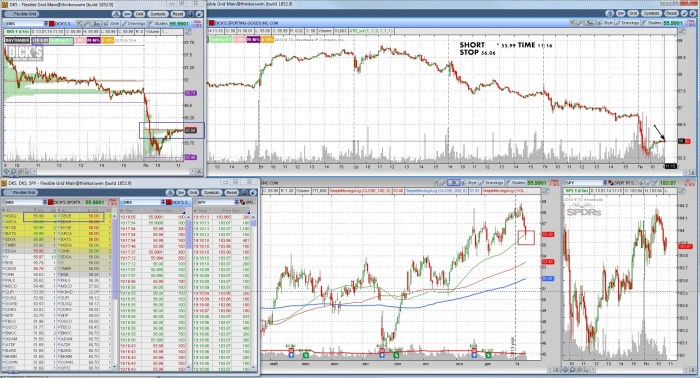Click the purple H 46% study label in top-left chart
The image size is (700, 378).
(x=93, y=41)
